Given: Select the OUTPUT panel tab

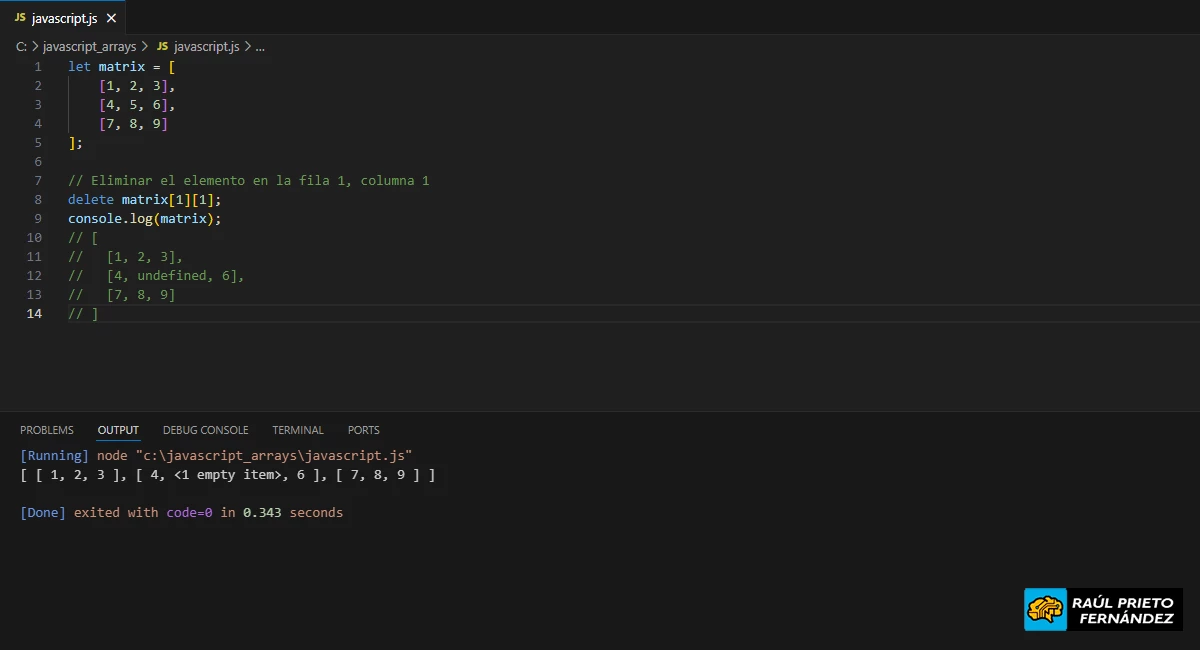Looking at the screenshot, I should tap(117, 429).
